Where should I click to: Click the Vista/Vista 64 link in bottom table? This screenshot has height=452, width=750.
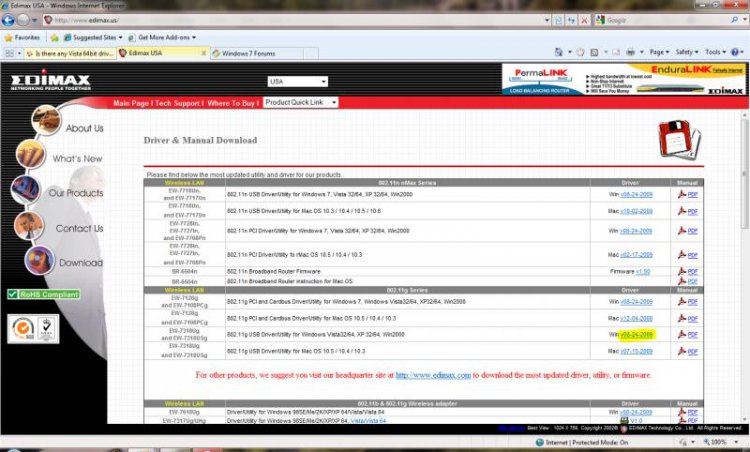(368, 421)
